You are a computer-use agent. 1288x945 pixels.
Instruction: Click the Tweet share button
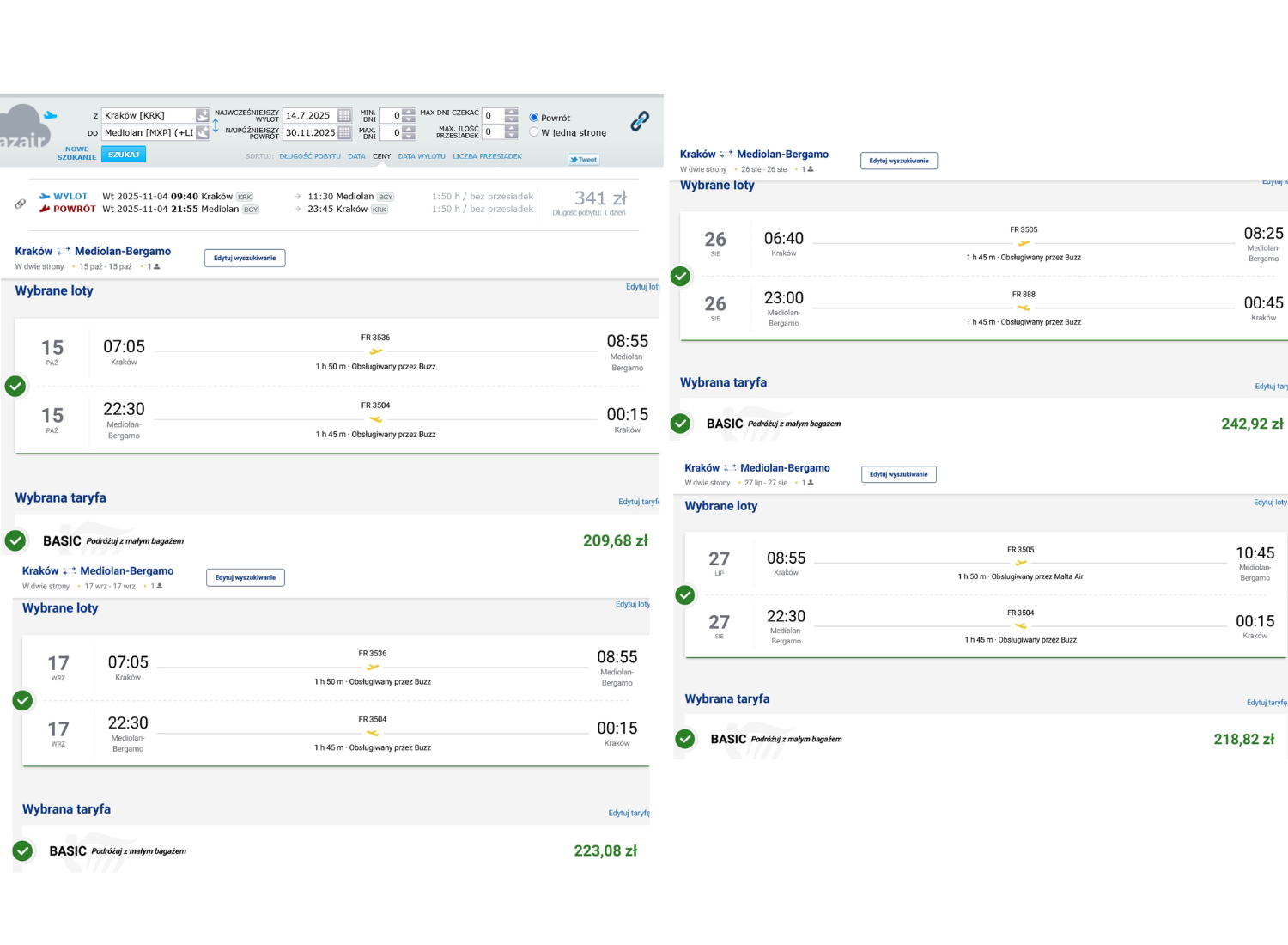tap(584, 160)
